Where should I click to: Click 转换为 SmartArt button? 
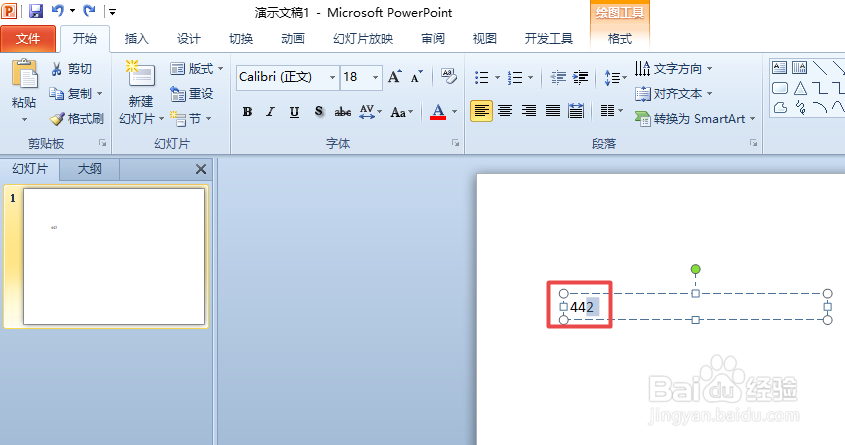[x=695, y=119]
